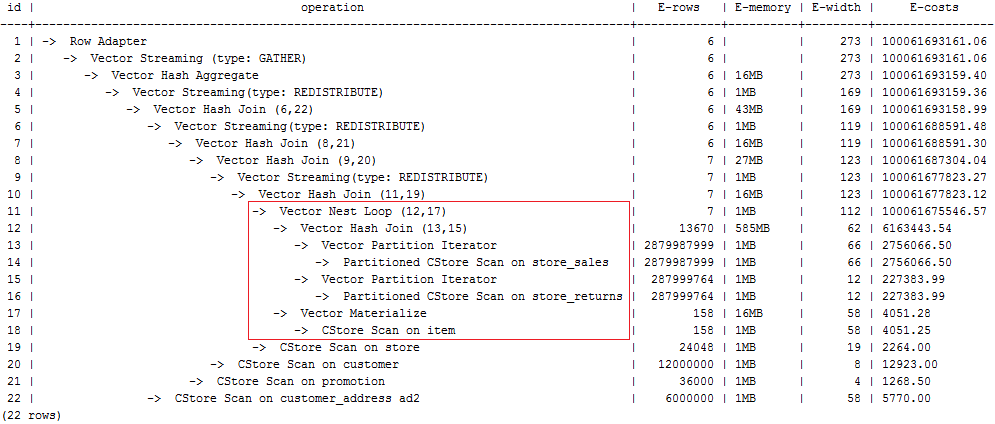Select Partitioned CStore Scan on store_returns
Screen dimensions: 995x424
pos(482,297)
